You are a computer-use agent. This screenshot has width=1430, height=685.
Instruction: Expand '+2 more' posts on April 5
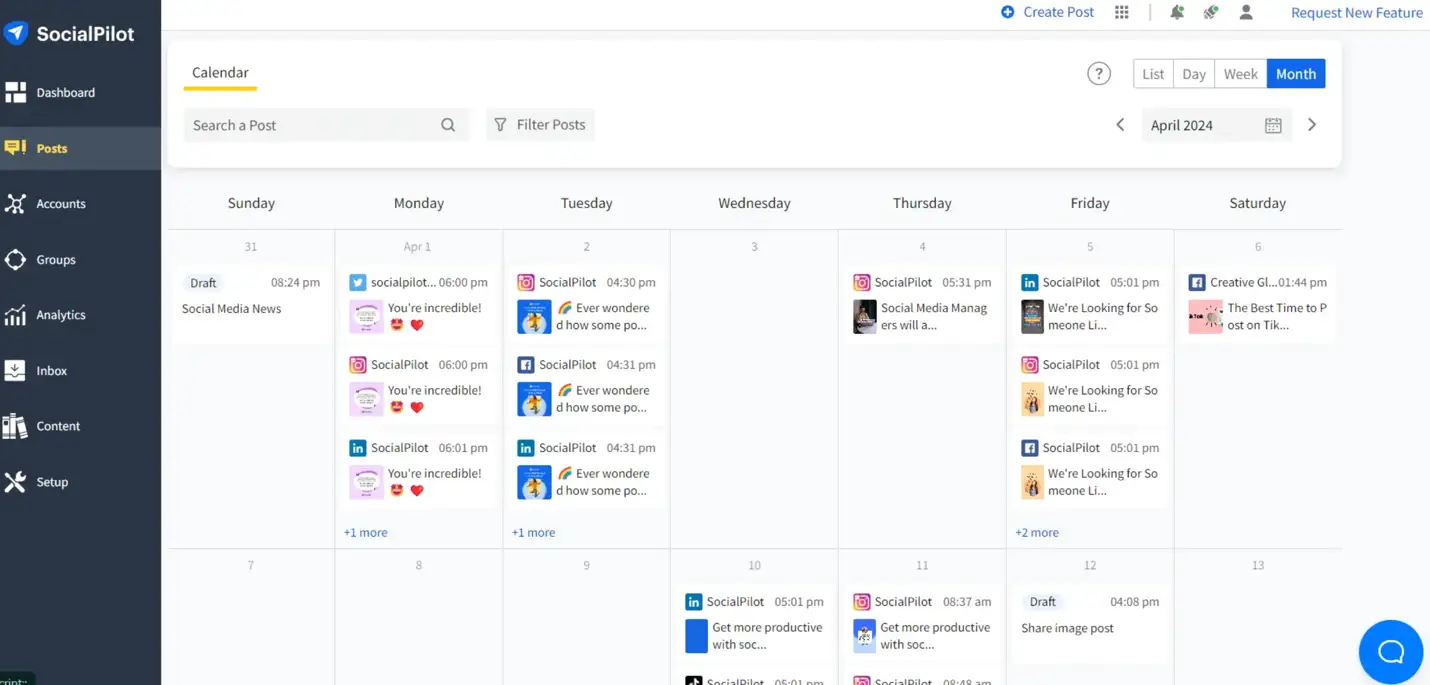pos(1036,532)
